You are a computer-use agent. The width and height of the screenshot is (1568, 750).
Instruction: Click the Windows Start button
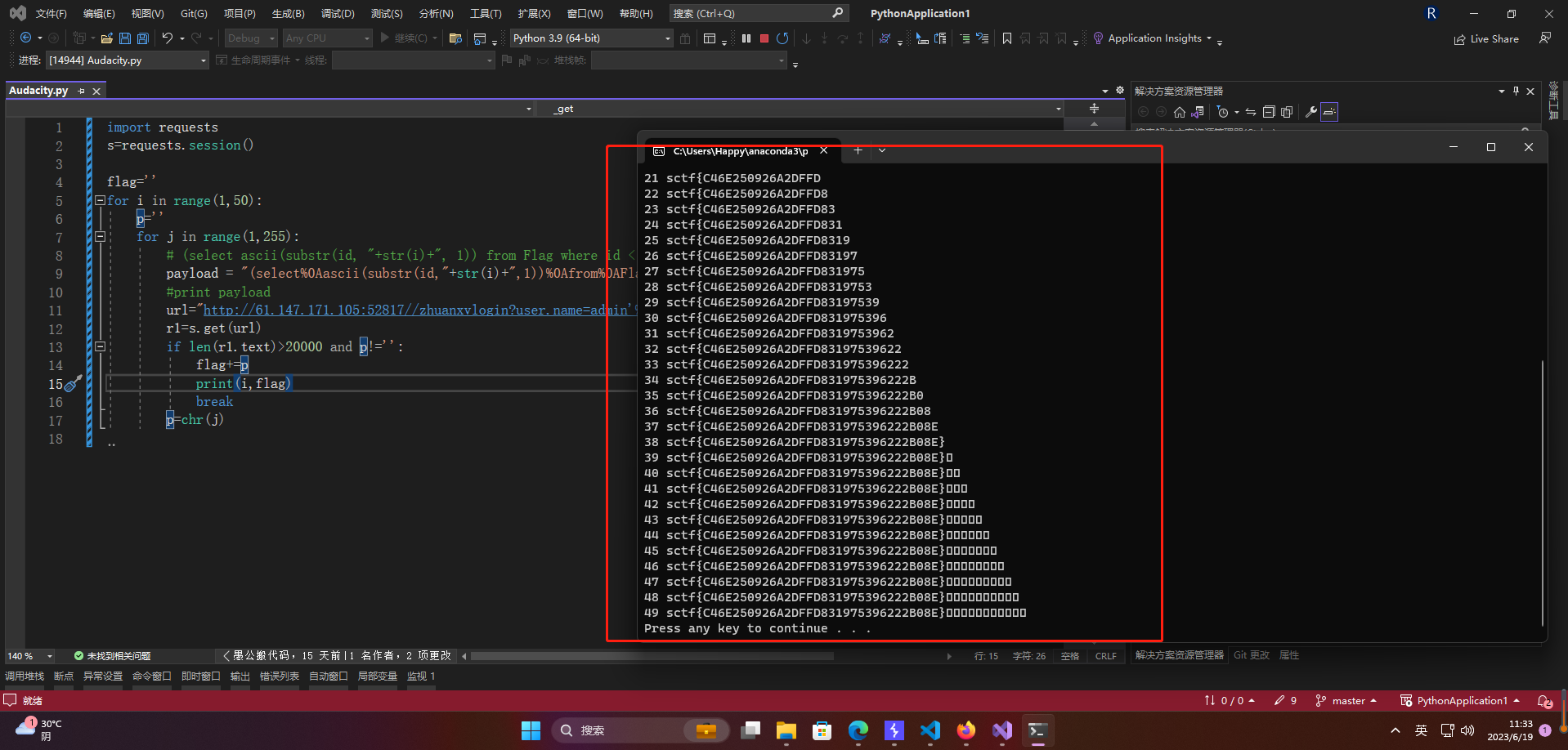pyautogui.click(x=531, y=730)
